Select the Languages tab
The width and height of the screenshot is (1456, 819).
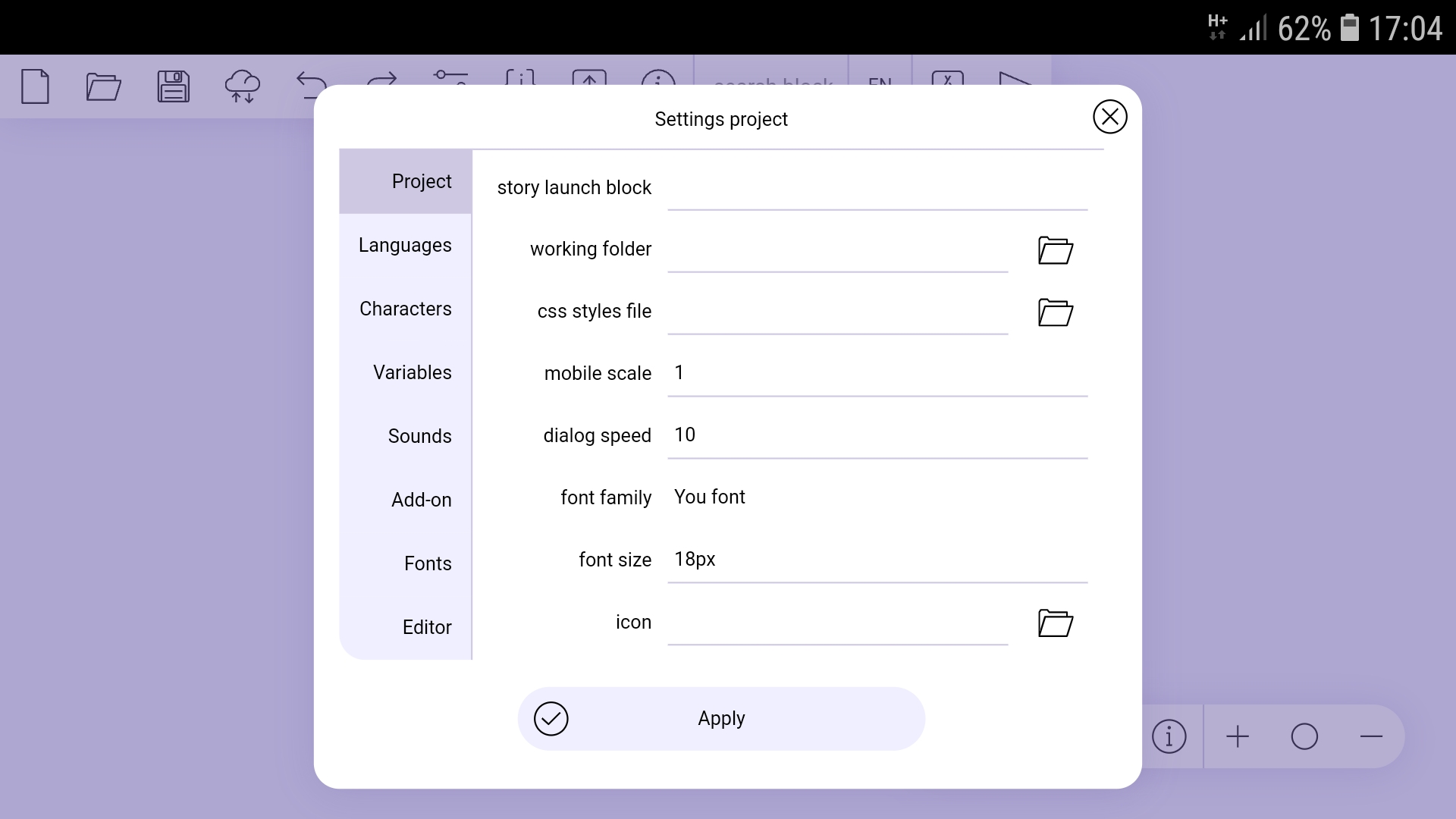coord(405,245)
